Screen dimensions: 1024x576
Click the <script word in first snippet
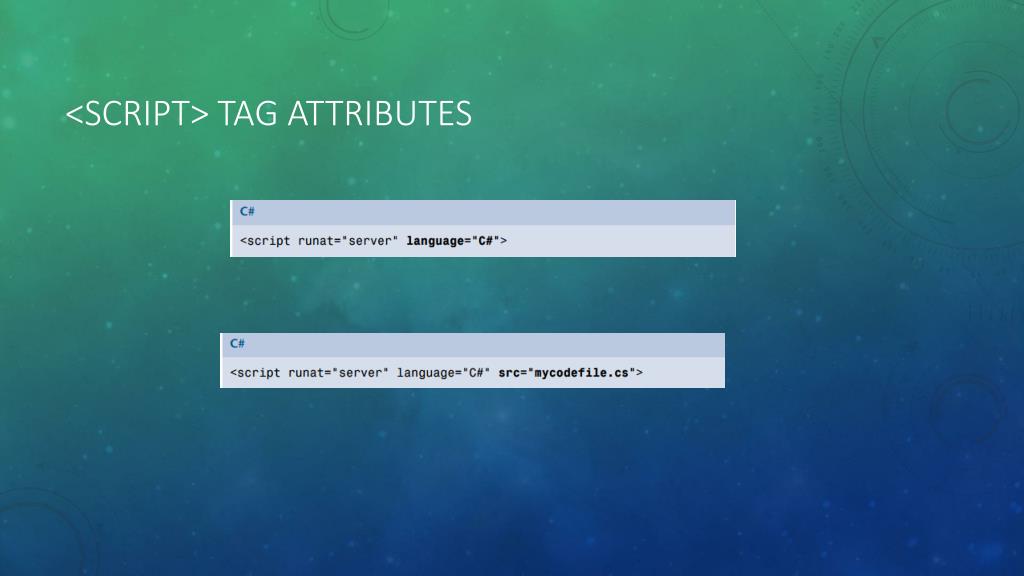tap(264, 241)
